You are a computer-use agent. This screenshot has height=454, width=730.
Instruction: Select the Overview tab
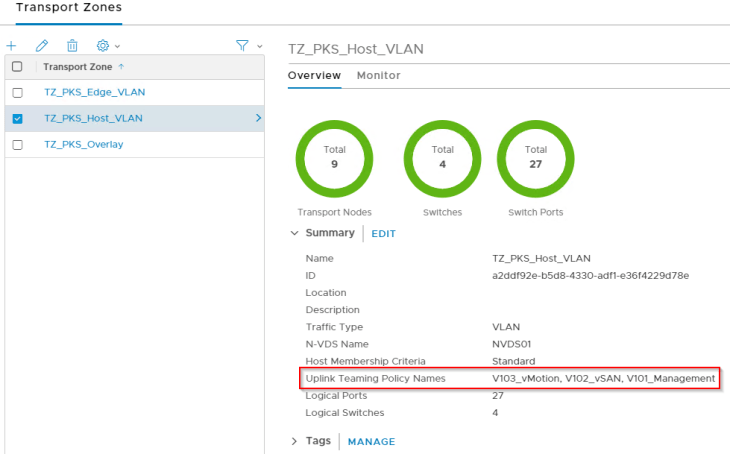point(314,76)
